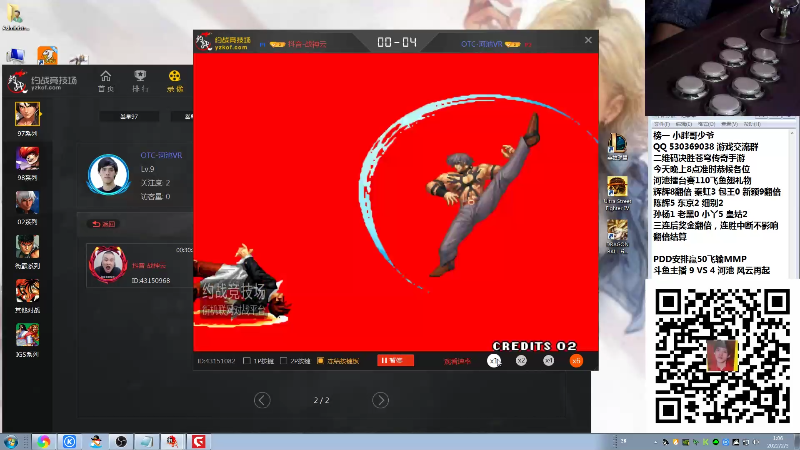Image resolution: width=800 pixels, height=450 pixels.
Task: Select the replay entry with ID 43150968
Action: (x=140, y=265)
